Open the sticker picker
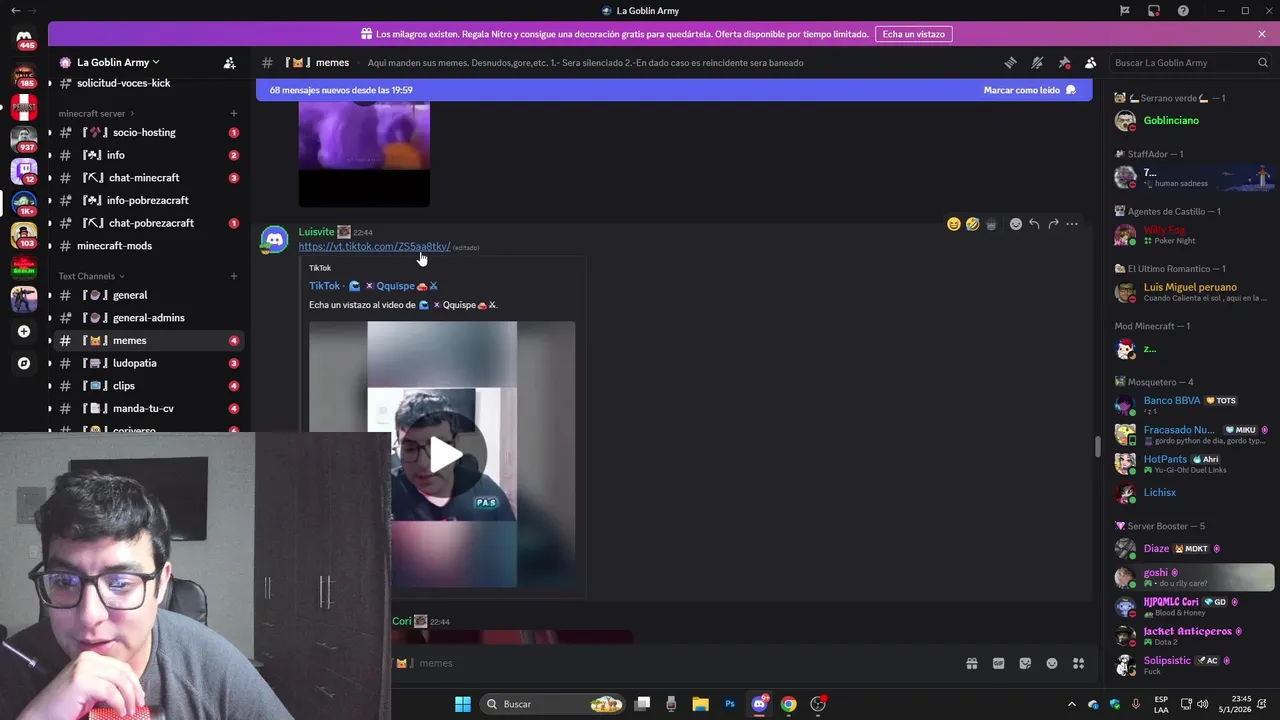This screenshot has width=1280, height=720. pyautogui.click(x=1025, y=663)
